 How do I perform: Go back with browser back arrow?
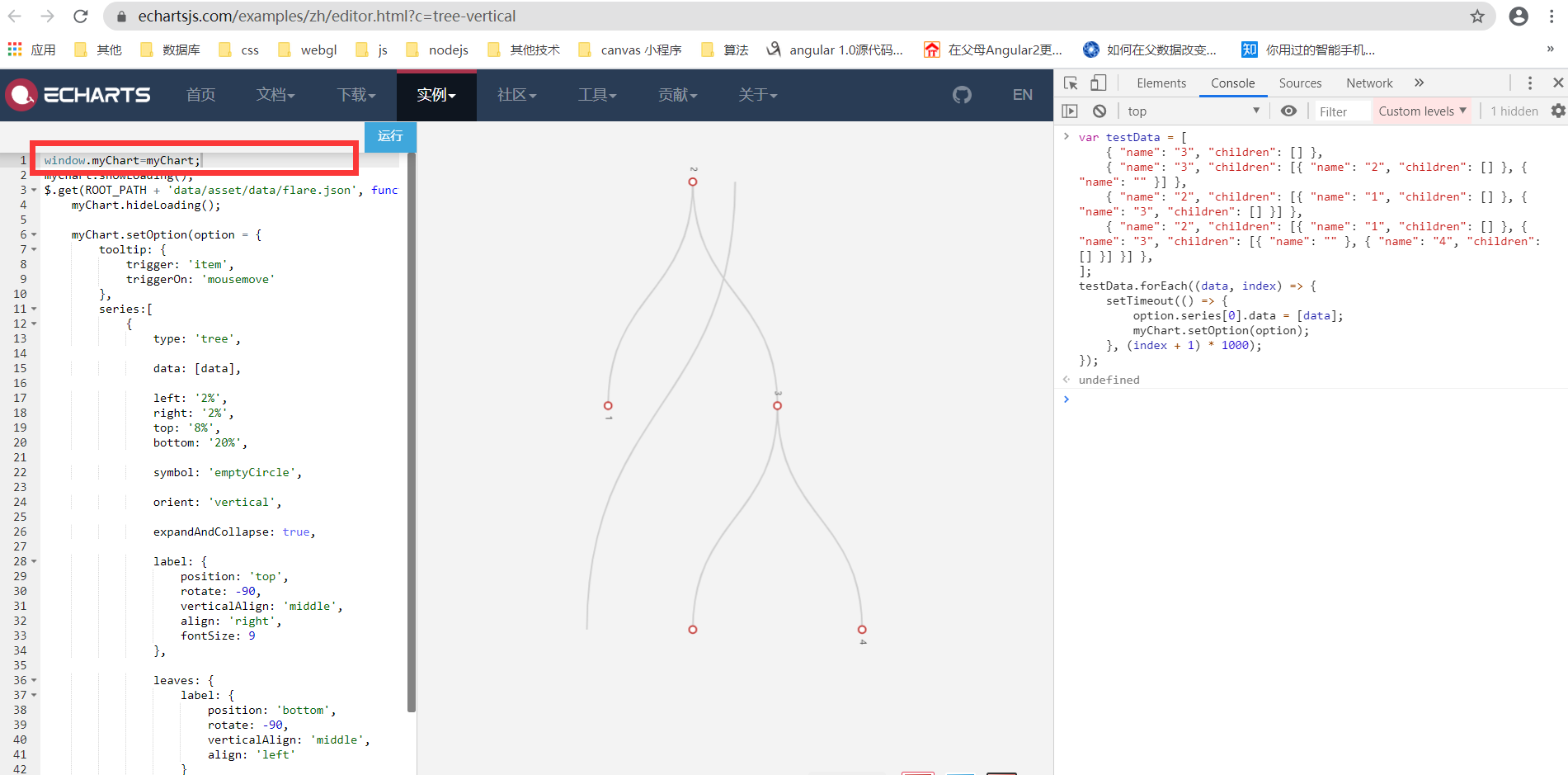pyautogui.click(x=15, y=17)
